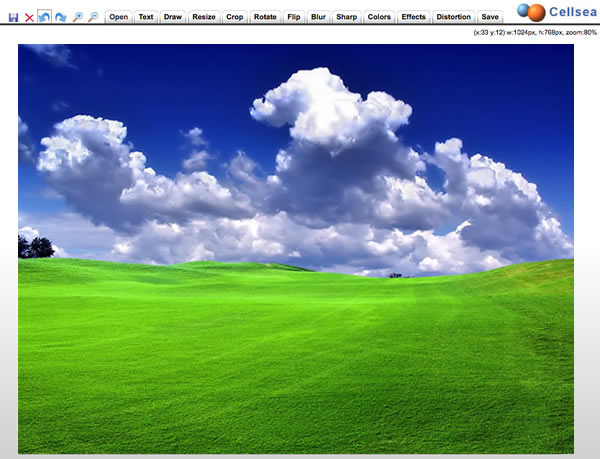Zoom in with the magnifier icon
The width and height of the screenshot is (600, 459).
[x=77, y=17]
